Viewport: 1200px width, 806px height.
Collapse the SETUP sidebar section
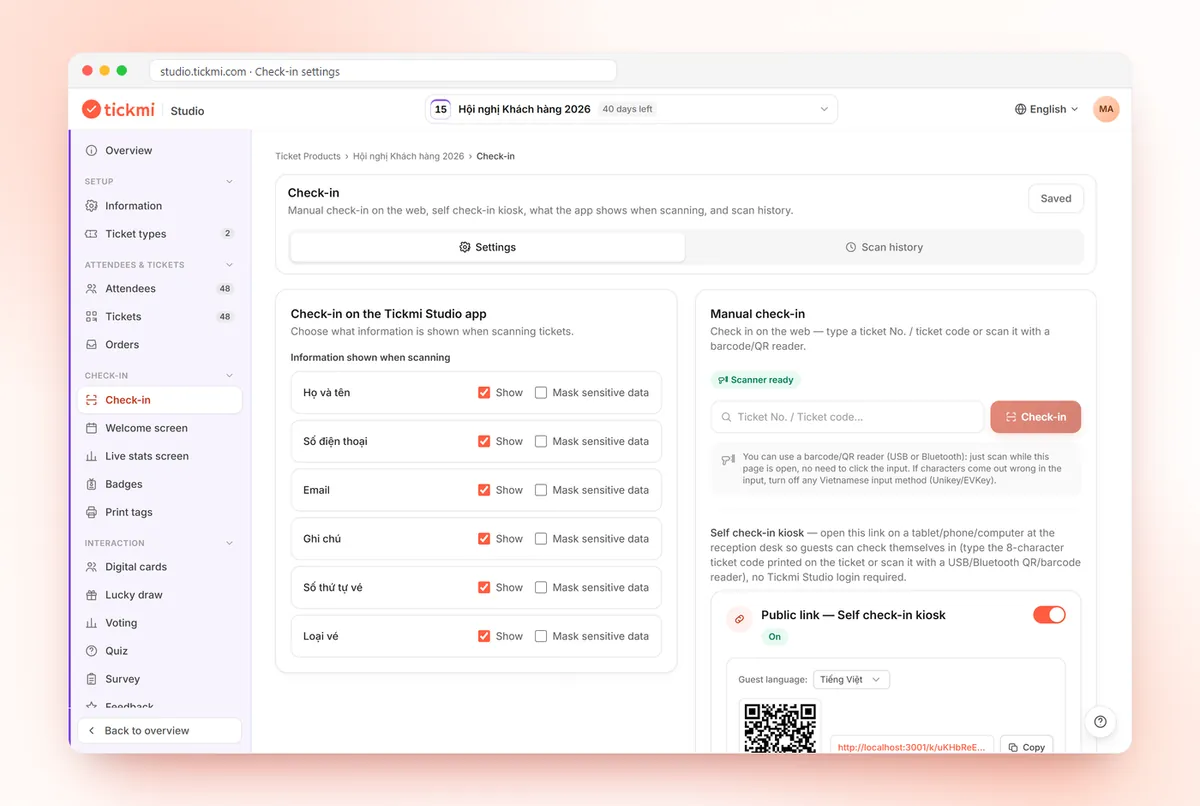point(229,182)
